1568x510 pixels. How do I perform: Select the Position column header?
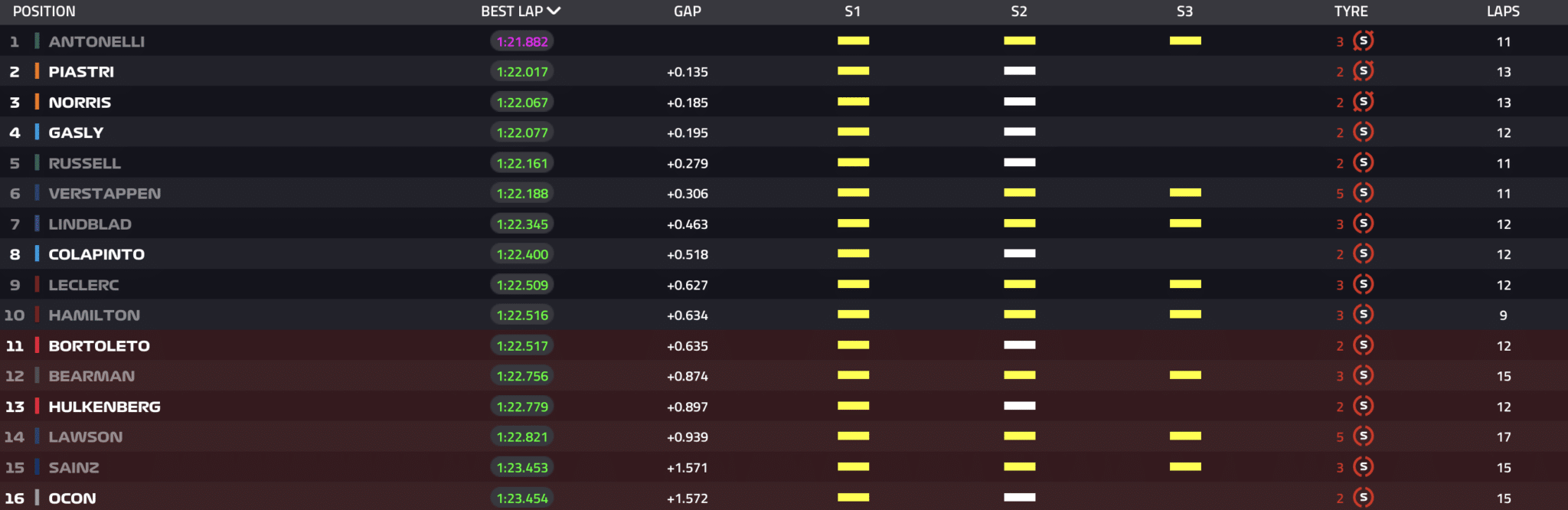[44, 11]
